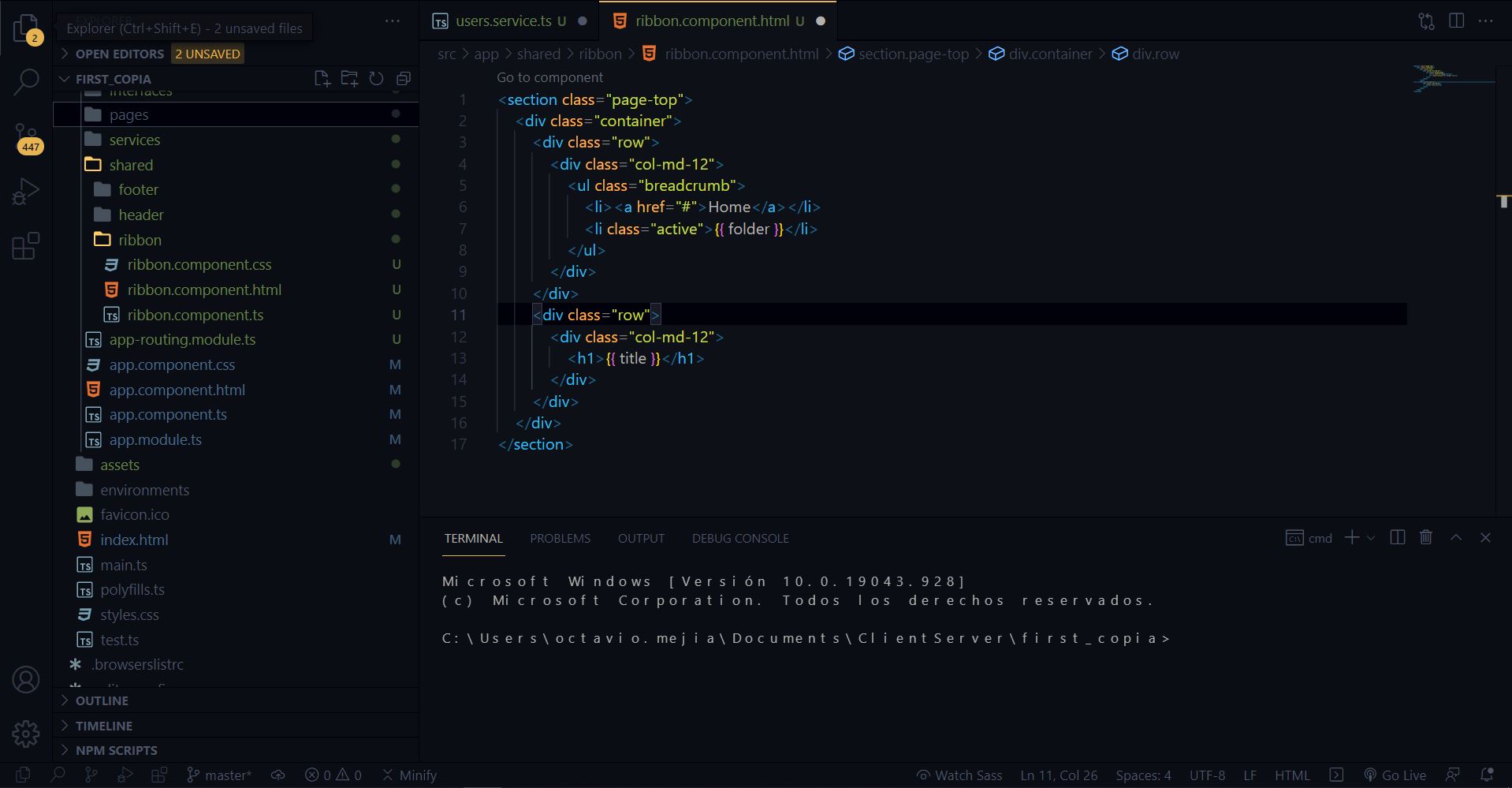Image resolution: width=1512 pixels, height=788 pixels.
Task: Open changes compare icon in editor toolbar
Action: pyautogui.click(x=1427, y=21)
